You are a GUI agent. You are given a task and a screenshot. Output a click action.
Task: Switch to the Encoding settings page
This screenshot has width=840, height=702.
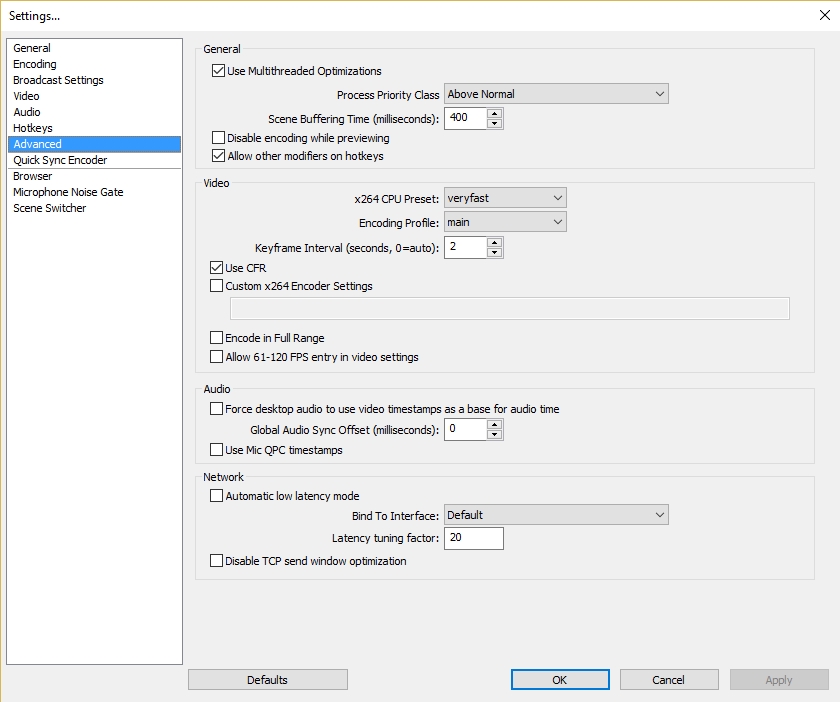[34, 63]
